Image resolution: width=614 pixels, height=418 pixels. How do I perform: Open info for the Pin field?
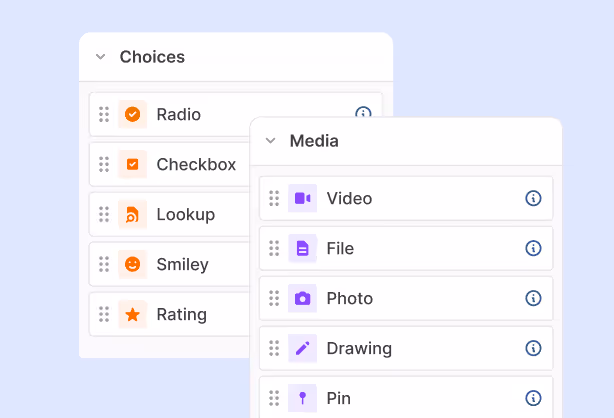[x=533, y=398]
